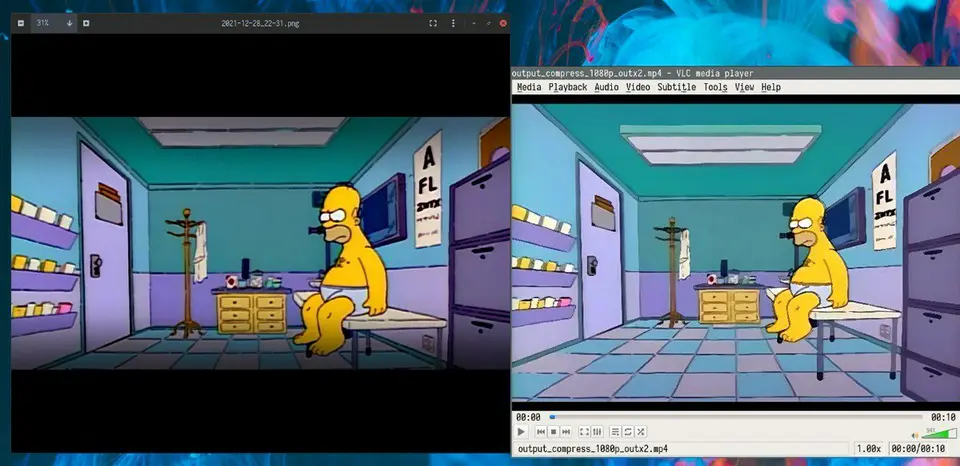Toggle VLC video fullscreen icon
Image resolution: width=960 pixels, height=466 pixels.
click(584, 432)
